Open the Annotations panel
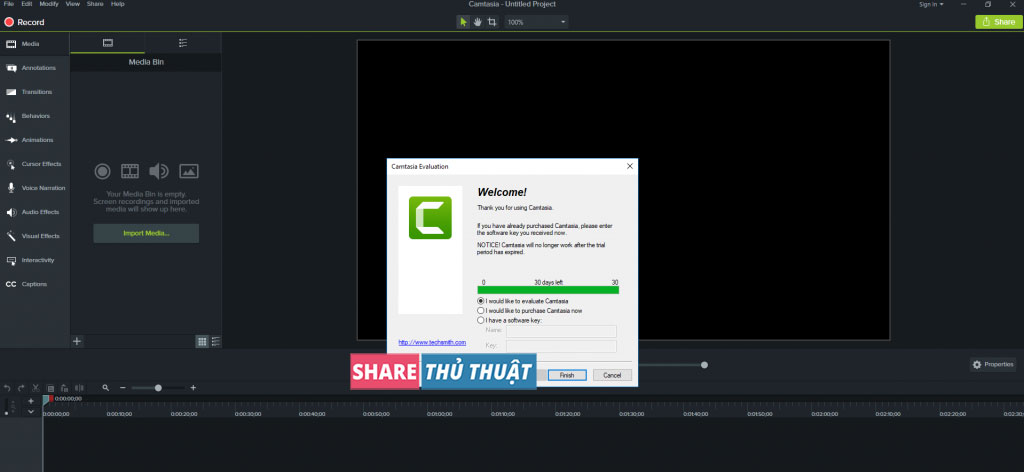Image resolution: width=1024 pixels, height=472 pixels. (35, 68)
